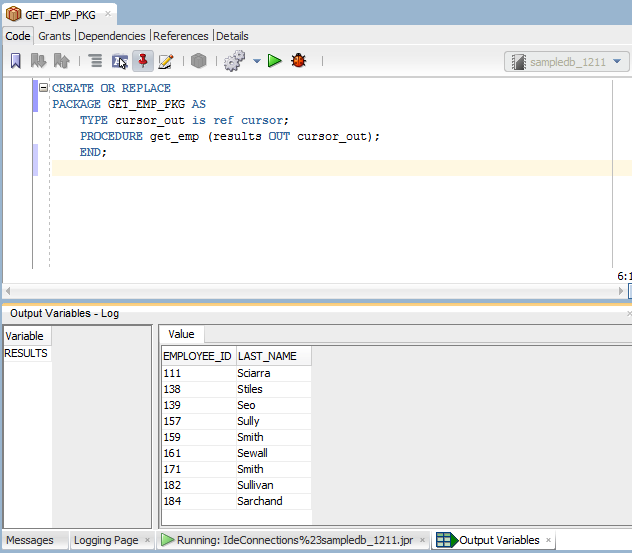The height and width of the screenshot is (553, 632).
Task: Select the Sewall last name cell
Action: click(x=273, y=453)
